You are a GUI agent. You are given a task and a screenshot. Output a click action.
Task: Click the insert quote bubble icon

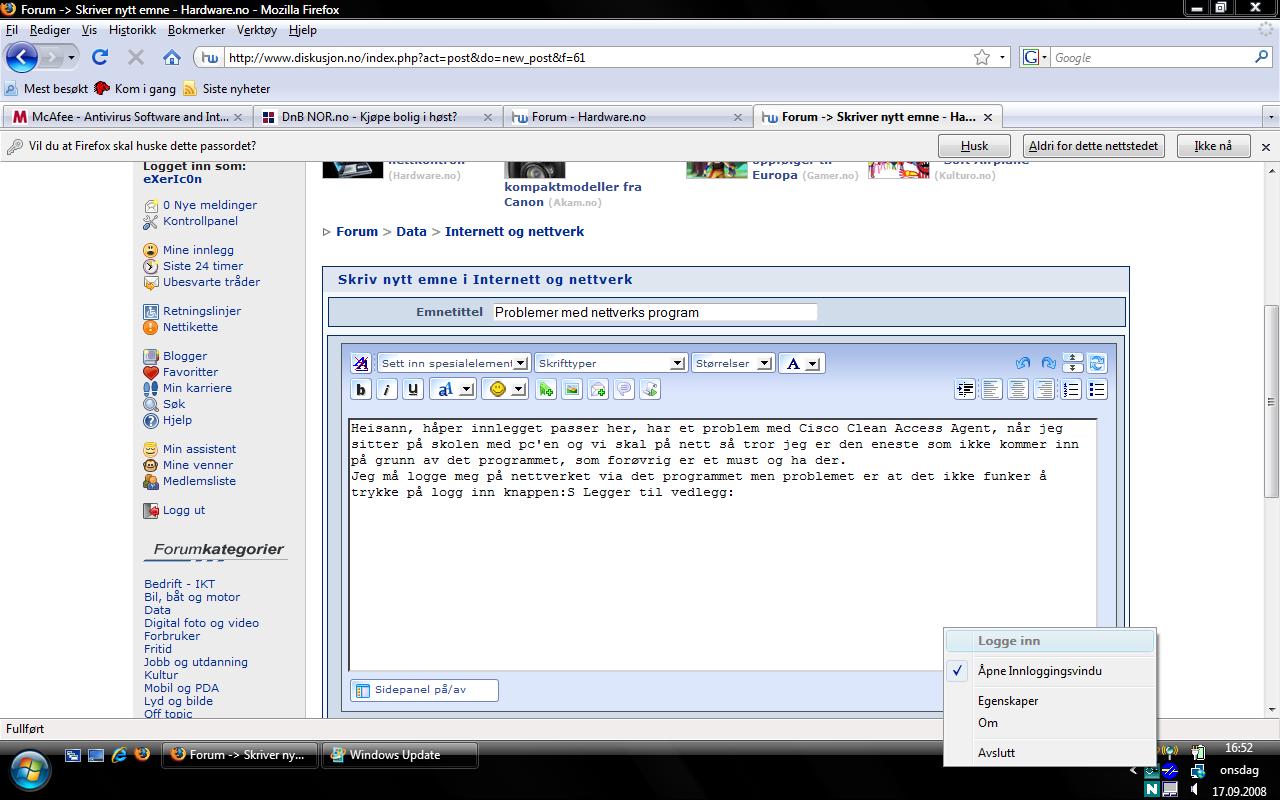click(x=624, y=390)
